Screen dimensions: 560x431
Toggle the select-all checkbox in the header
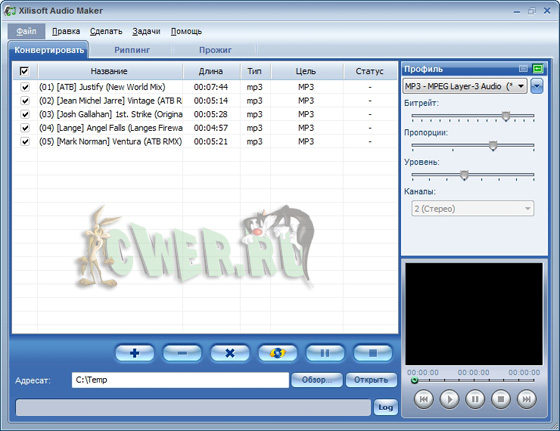pos(24,71)
